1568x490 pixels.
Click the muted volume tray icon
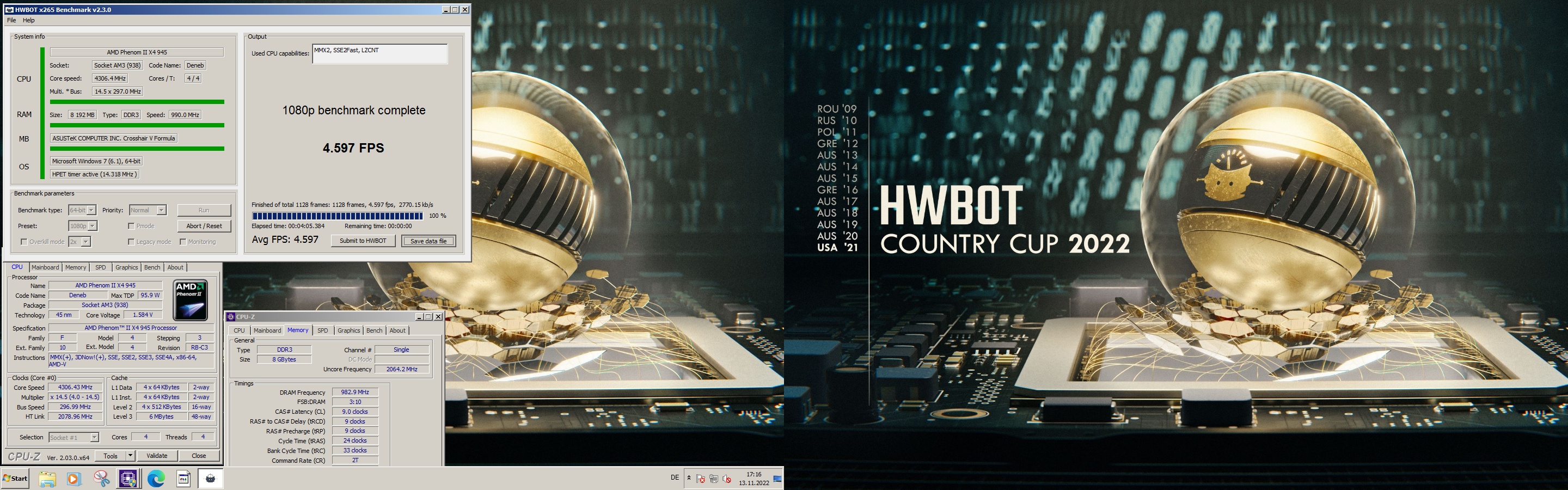(x=727, y=479)
